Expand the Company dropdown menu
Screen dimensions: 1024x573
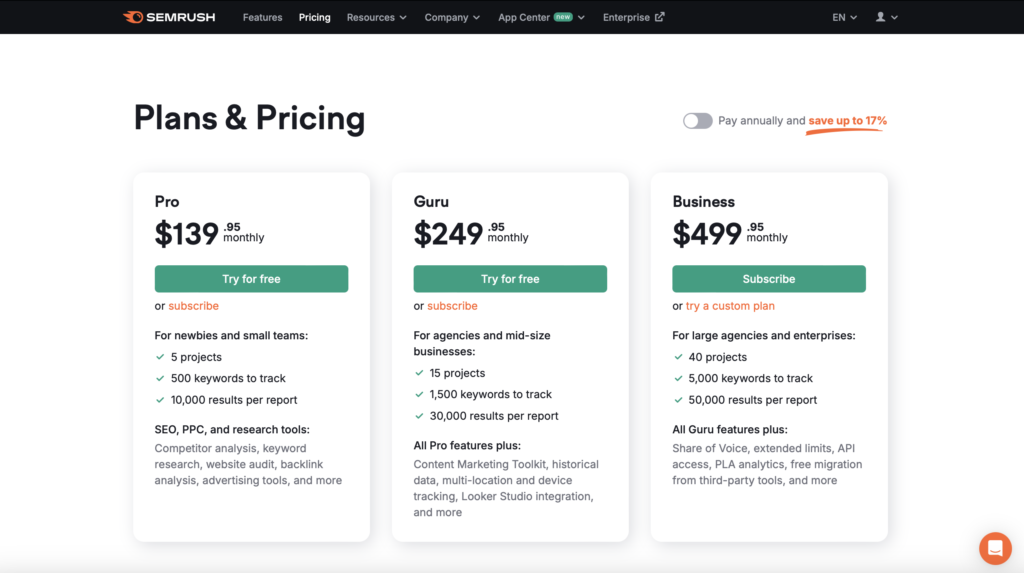[452, 17]
